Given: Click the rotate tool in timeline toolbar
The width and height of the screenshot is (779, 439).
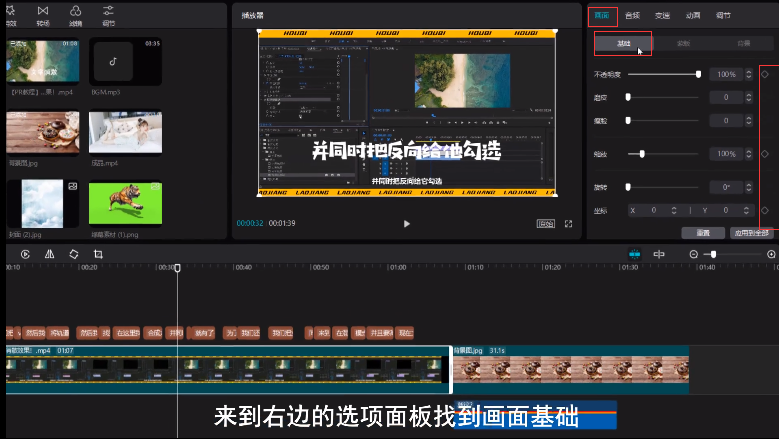Looking at the screenshot, I should 73,255.
